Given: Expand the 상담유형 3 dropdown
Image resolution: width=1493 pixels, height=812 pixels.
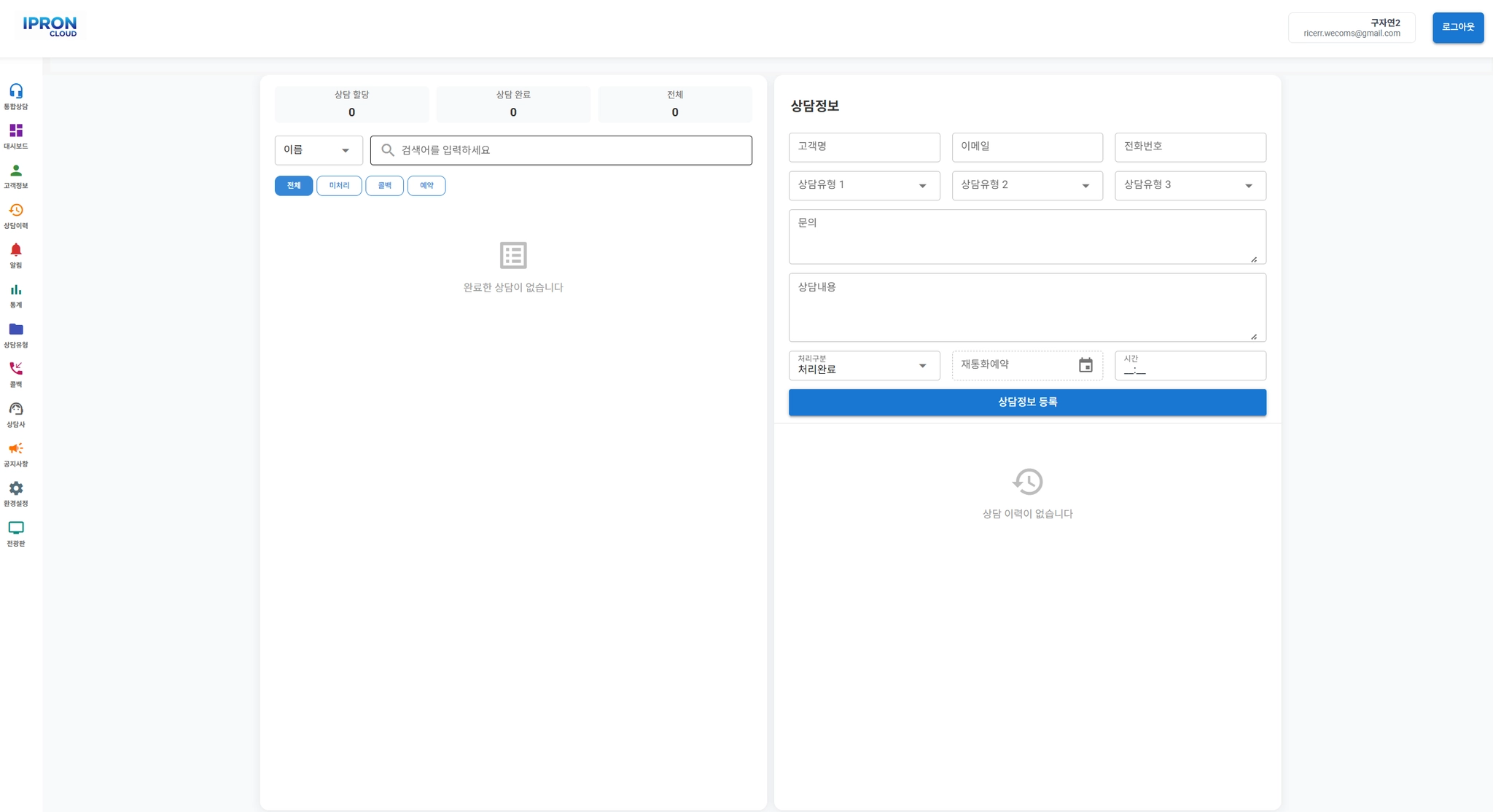Looking at the screenshot, I should (x=1190, y=185).
